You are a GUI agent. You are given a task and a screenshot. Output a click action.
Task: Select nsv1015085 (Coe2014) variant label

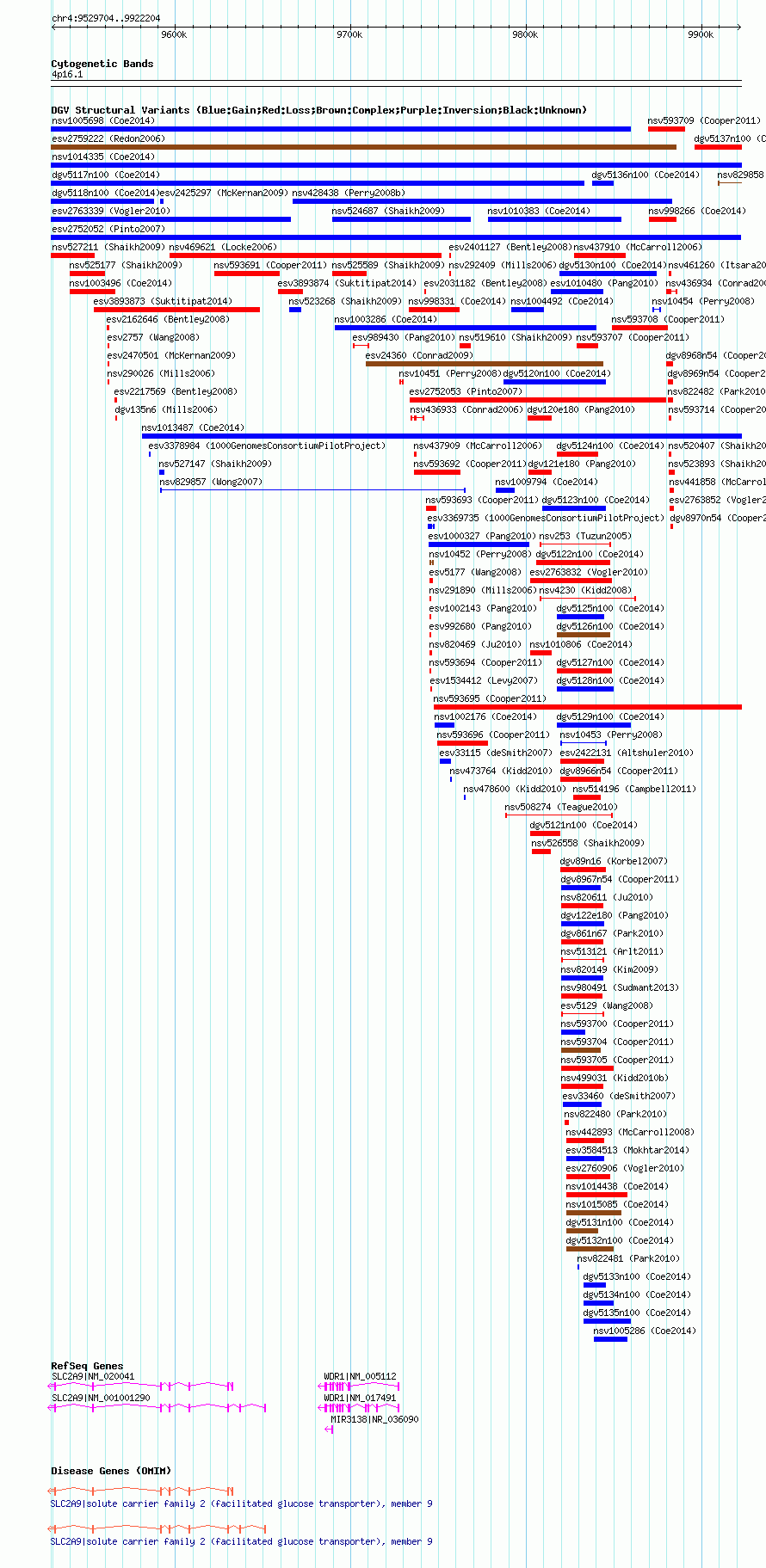click(x=617, y=1204)
